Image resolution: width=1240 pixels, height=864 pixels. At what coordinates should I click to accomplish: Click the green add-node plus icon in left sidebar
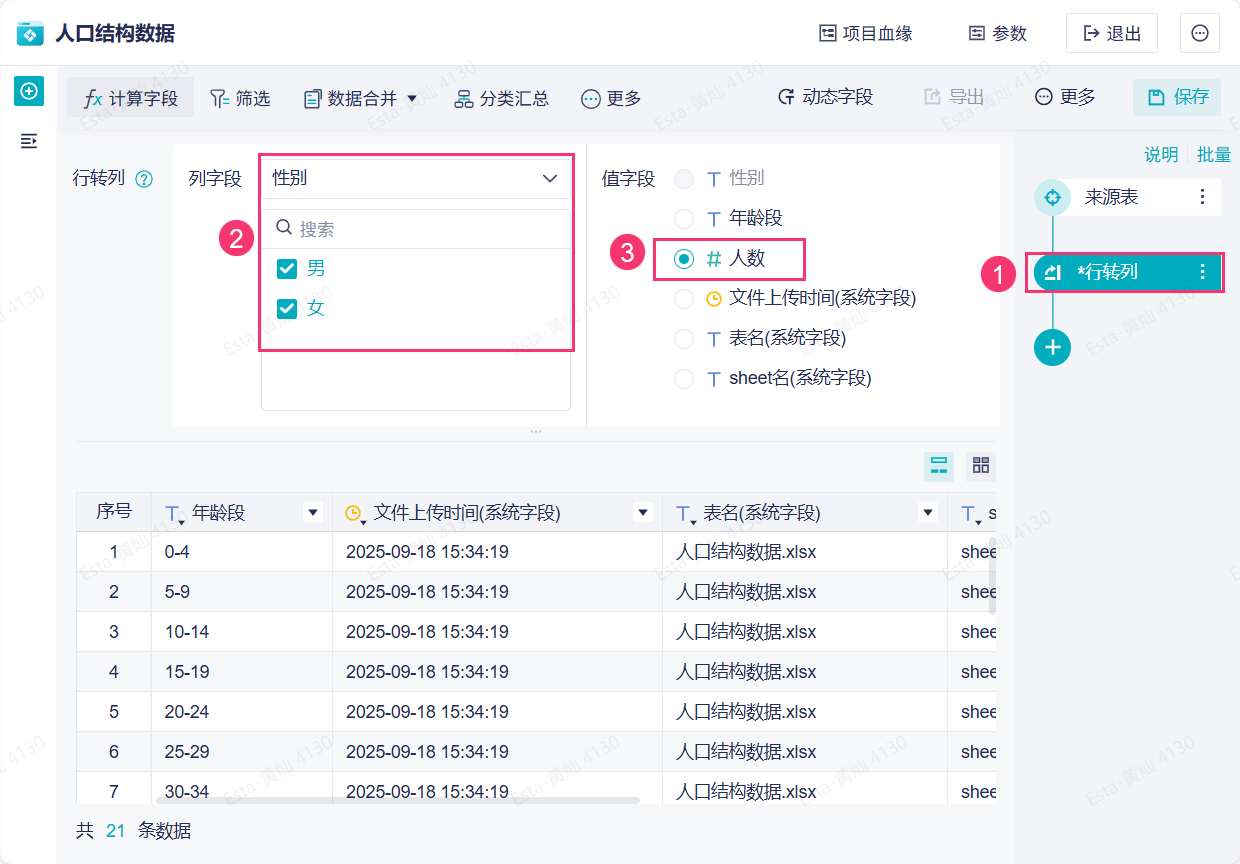[29, 92]
